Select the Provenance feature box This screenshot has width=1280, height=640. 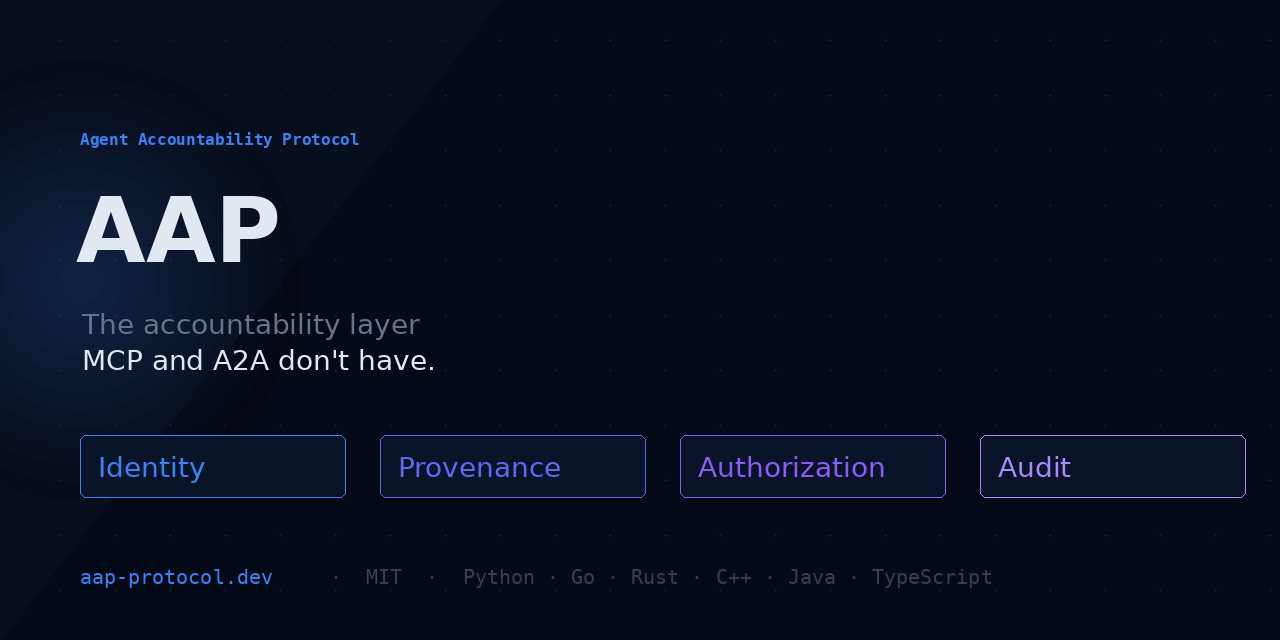pyautogui.click(x=512, y=467)
